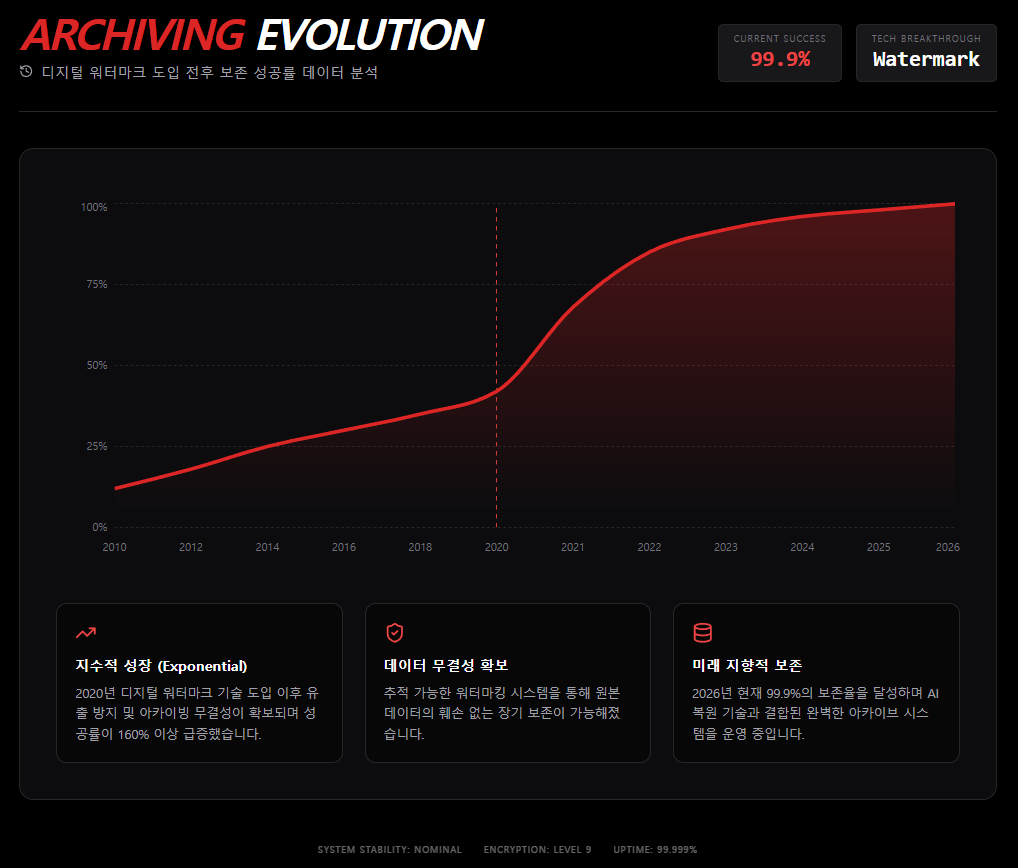The width and height of the screenshot is (1018, 868).
Task: Open the Watermark tech breakthrough badge
Action: click(926, 52)
